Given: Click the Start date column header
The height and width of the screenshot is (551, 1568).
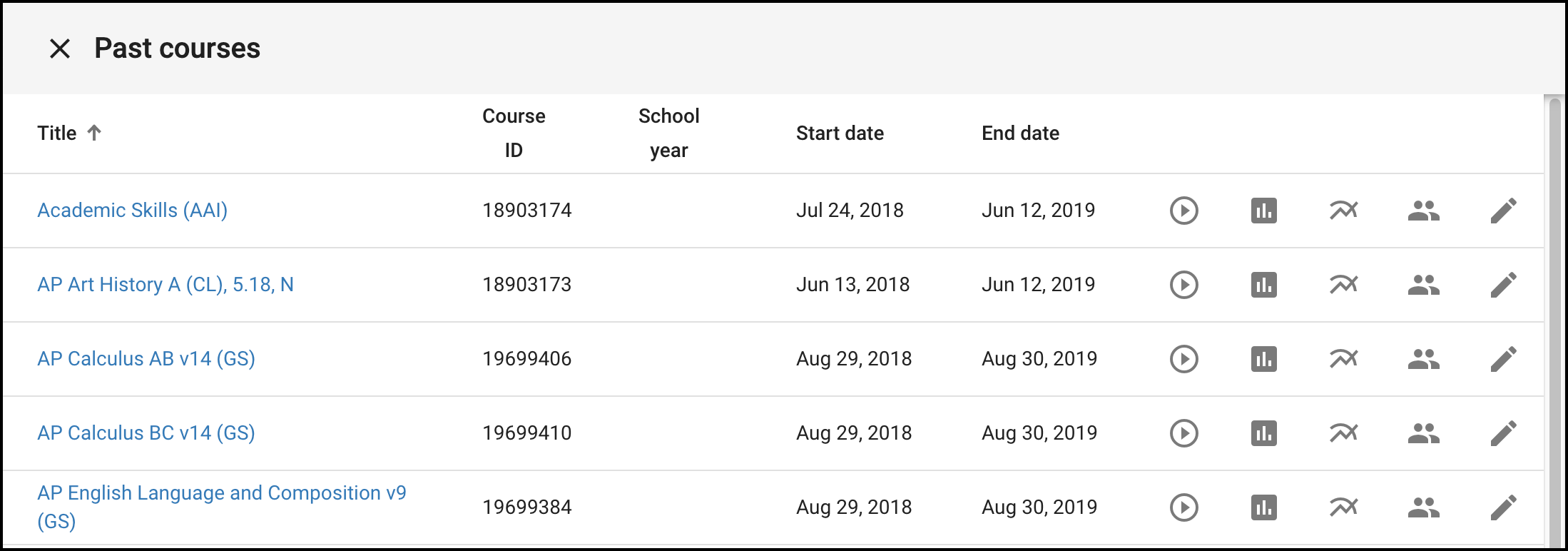Looking at the screenshot, I should click(840, 133).
